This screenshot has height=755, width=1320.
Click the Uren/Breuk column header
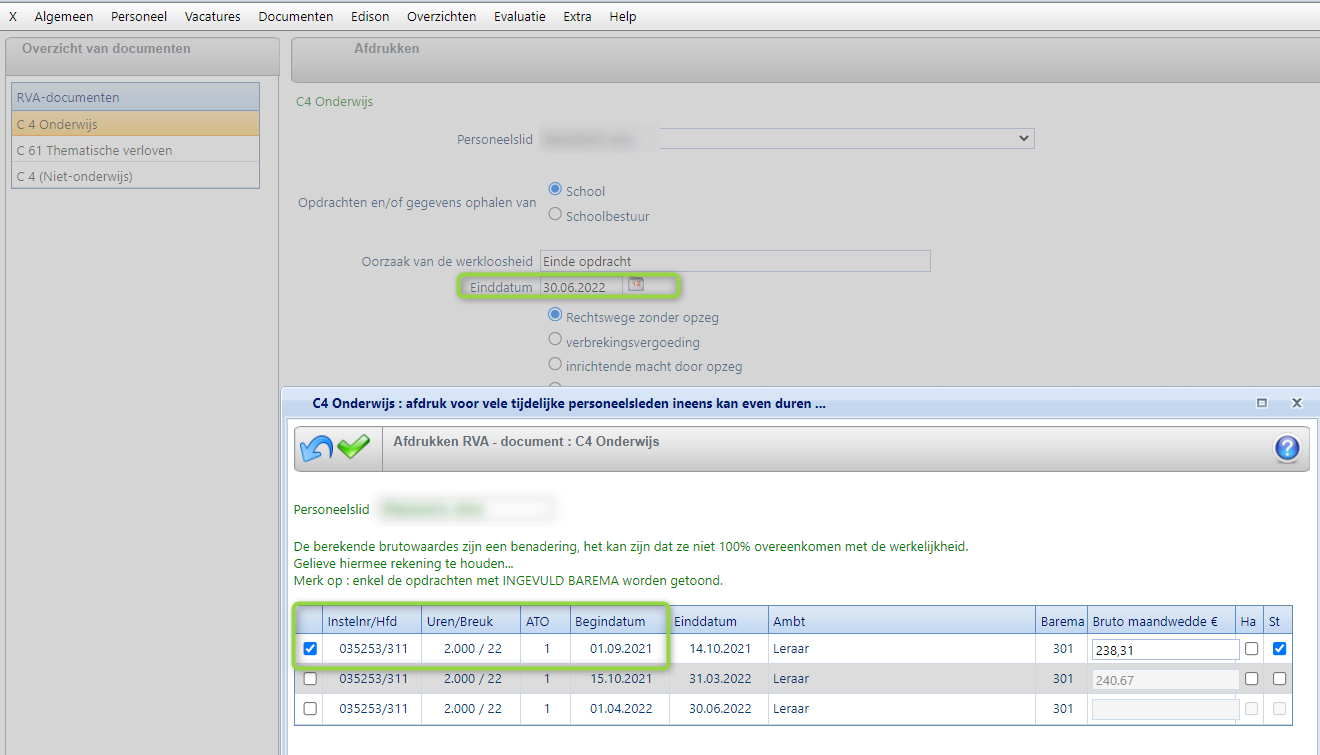[x=471, y=621]
